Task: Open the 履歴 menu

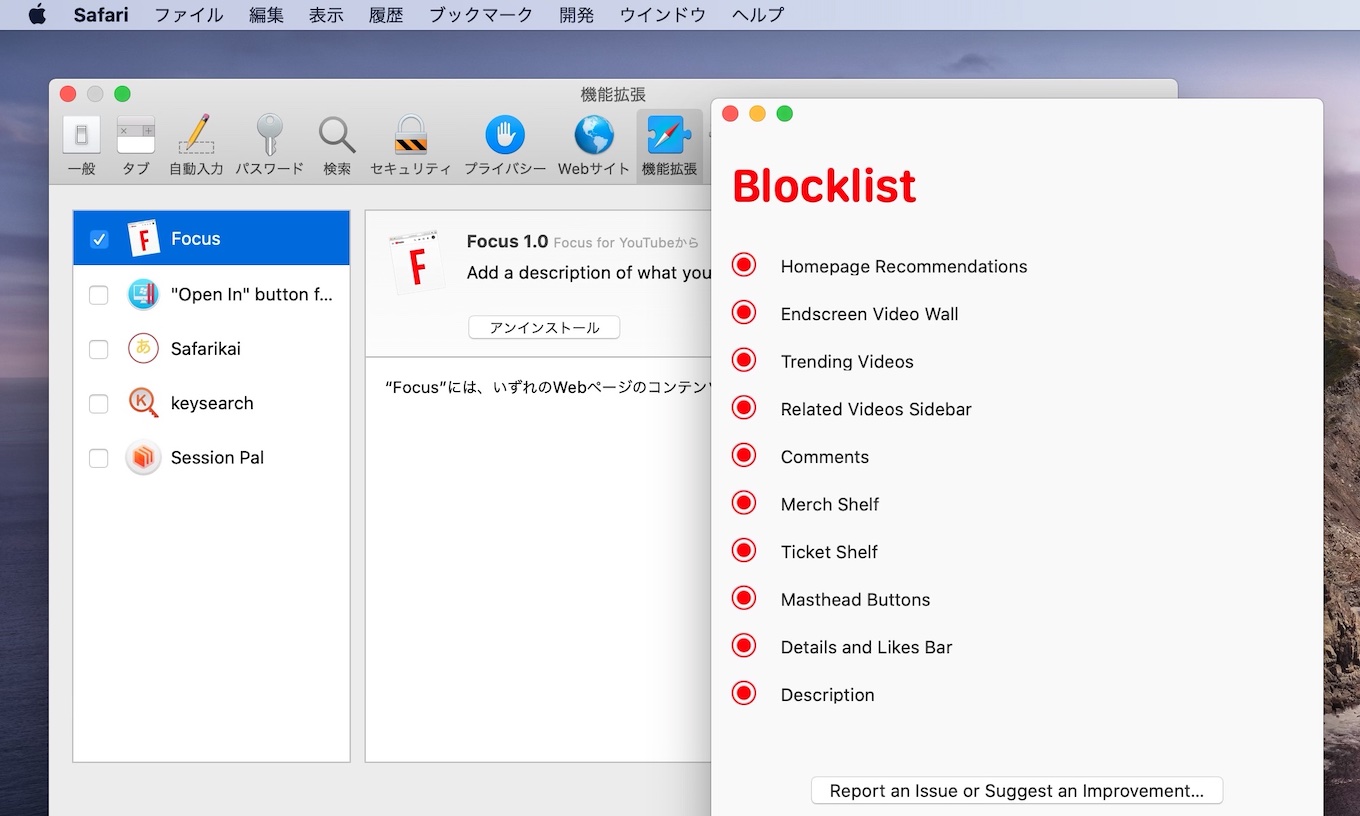Action: (386, 15)
